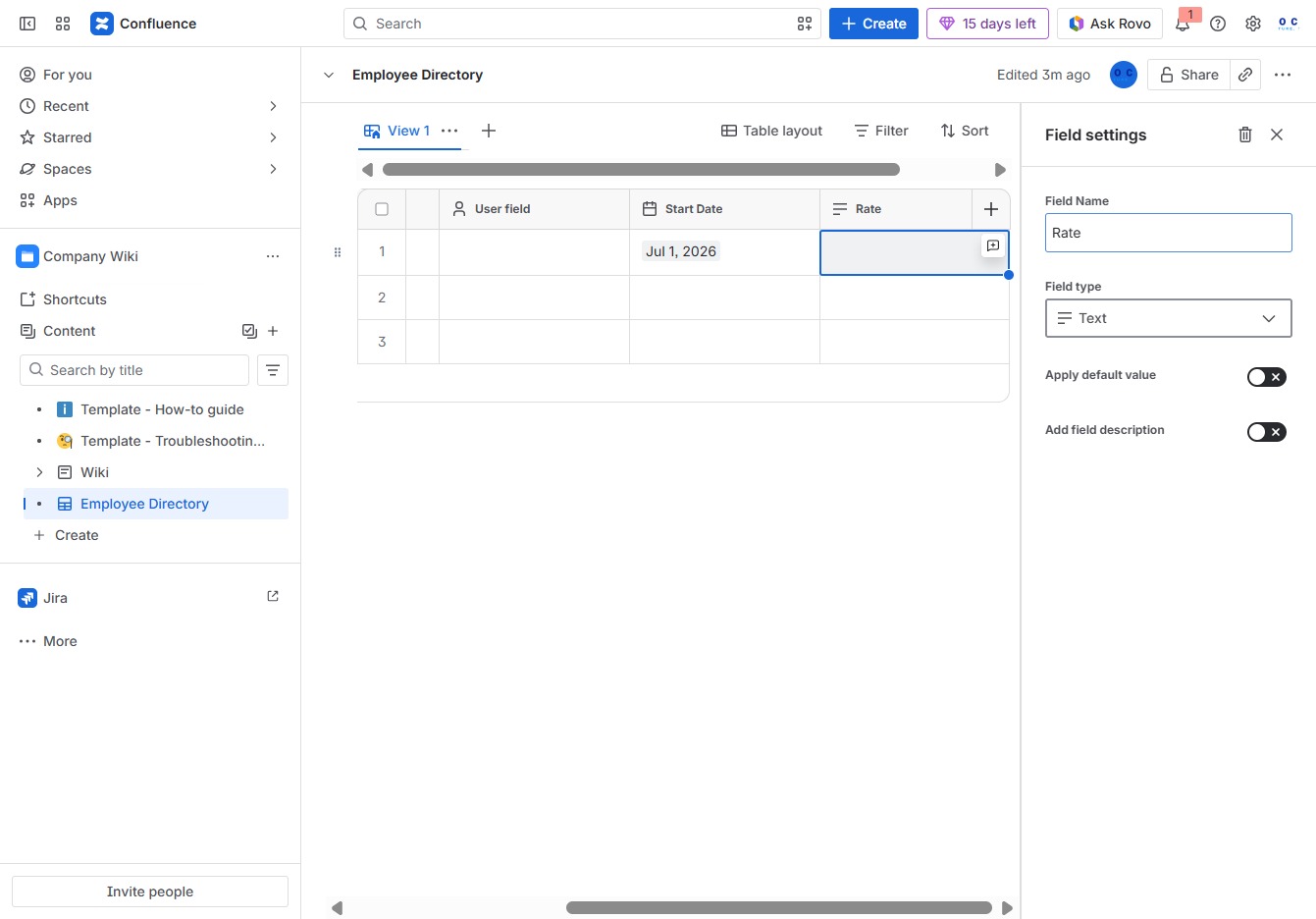Image resolution: width=1316 pixels, height=919 pixels.
Task: Collapse the sidebar with the panel icon
Action: 27,24
